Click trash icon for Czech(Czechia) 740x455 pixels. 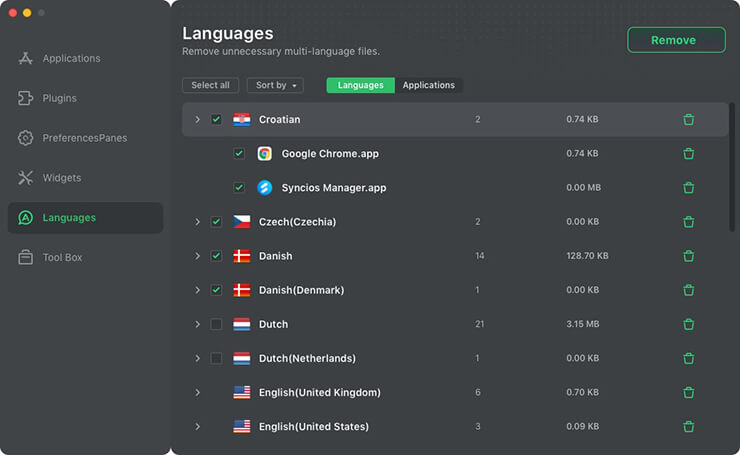click(689, 222)
